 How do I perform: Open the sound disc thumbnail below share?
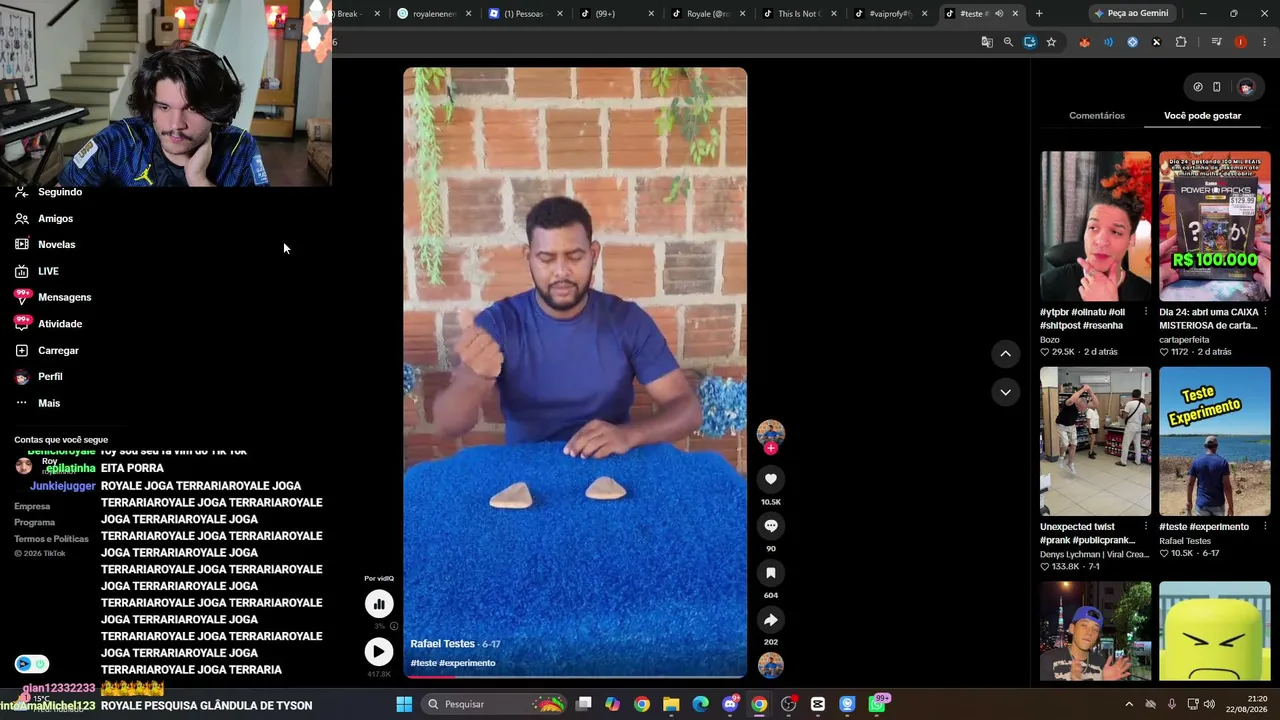770,665
